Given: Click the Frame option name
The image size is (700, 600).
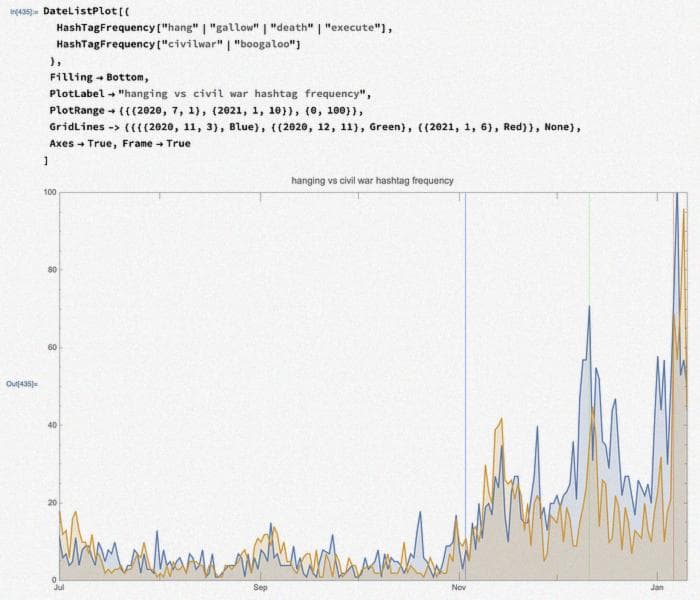Looking at the screenshot, I should pos(138,143).
